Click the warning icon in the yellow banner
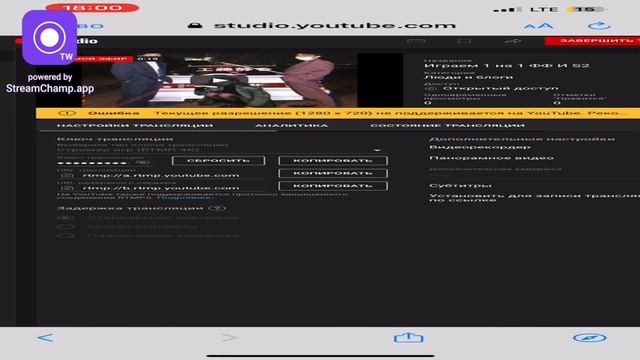Viewport: 640px width, 360px height. [67, 113]
